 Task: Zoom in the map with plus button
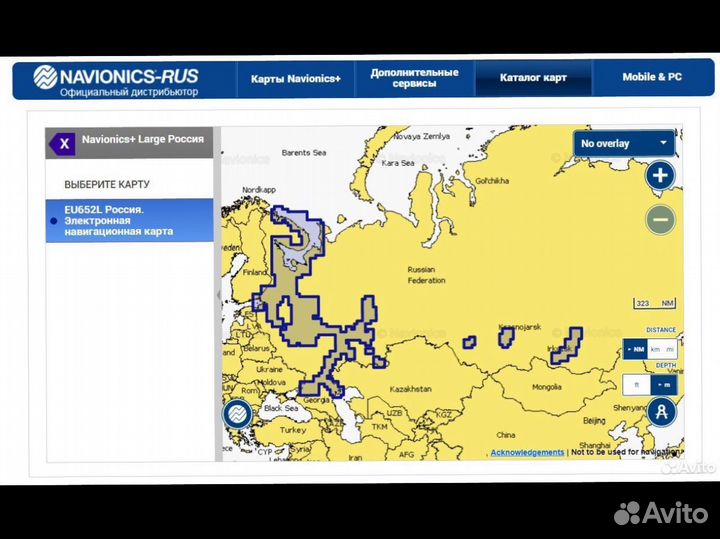point(660,175)
